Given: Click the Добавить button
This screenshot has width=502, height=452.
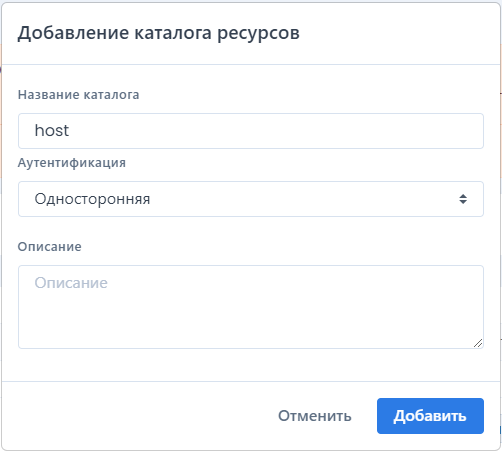Looking at the screenshot, I should point(430,416).
